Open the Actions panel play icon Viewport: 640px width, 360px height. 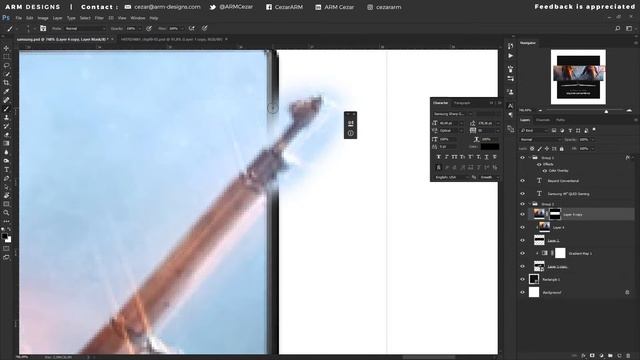(510, 56)
